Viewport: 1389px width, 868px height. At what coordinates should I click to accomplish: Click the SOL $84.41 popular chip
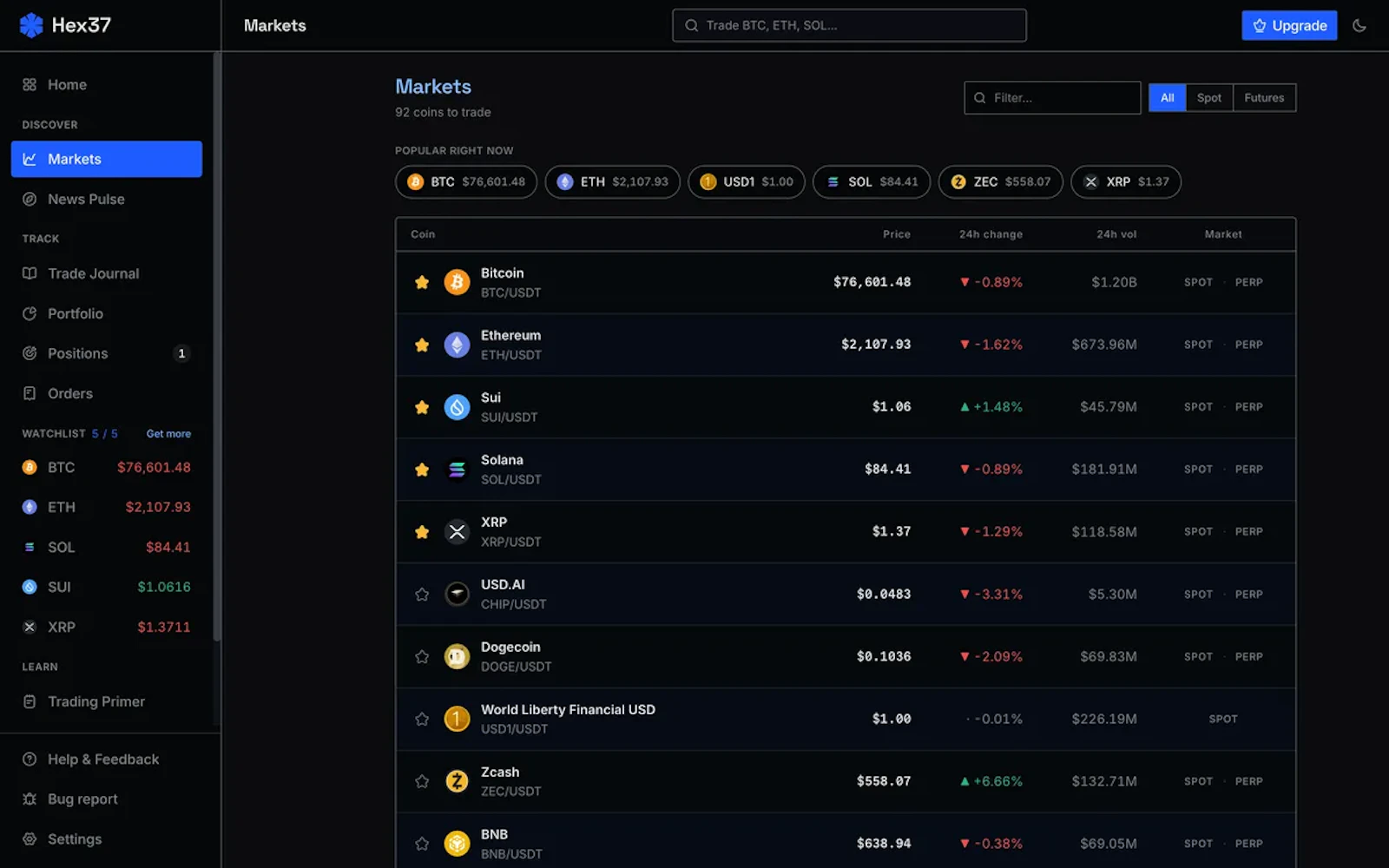click(872, 181)
